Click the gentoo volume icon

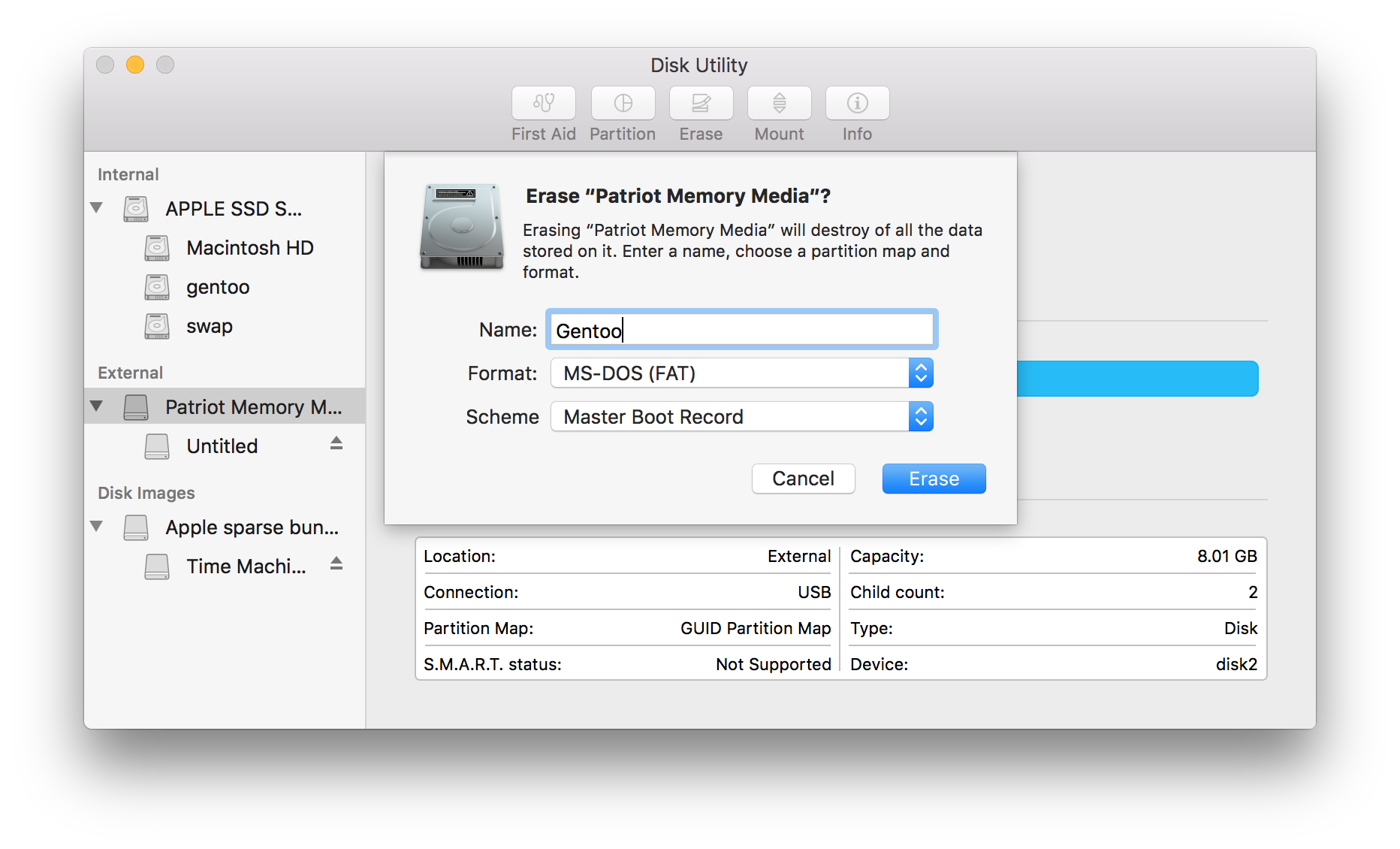[157, 287]
